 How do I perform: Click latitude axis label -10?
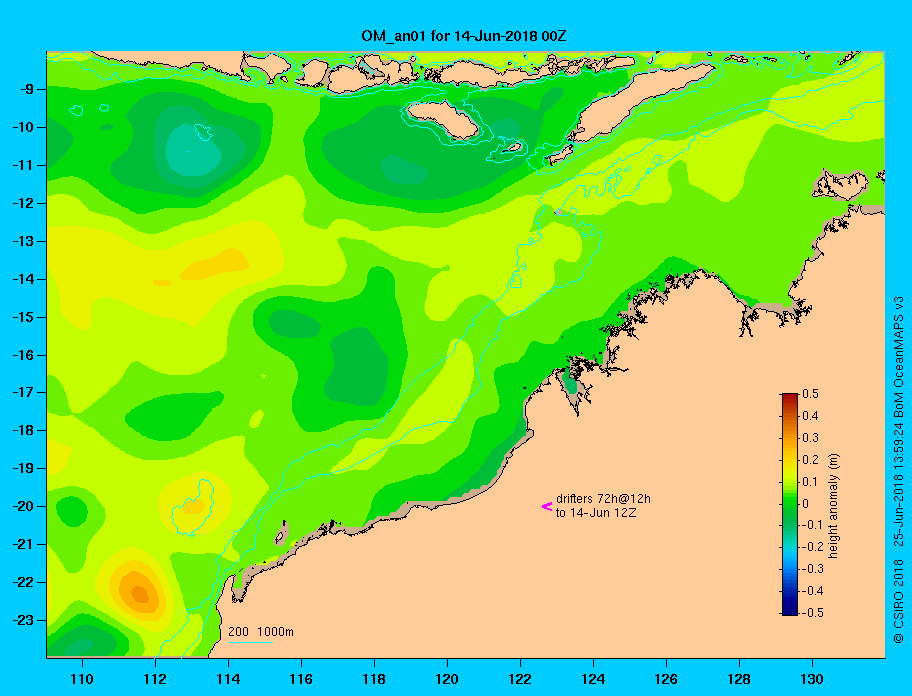pos(22,127)
